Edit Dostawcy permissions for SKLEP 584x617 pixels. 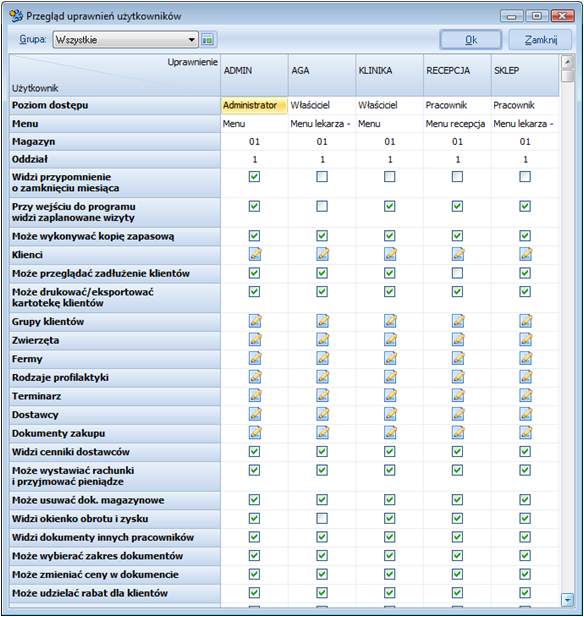click(x=525, y=414)
